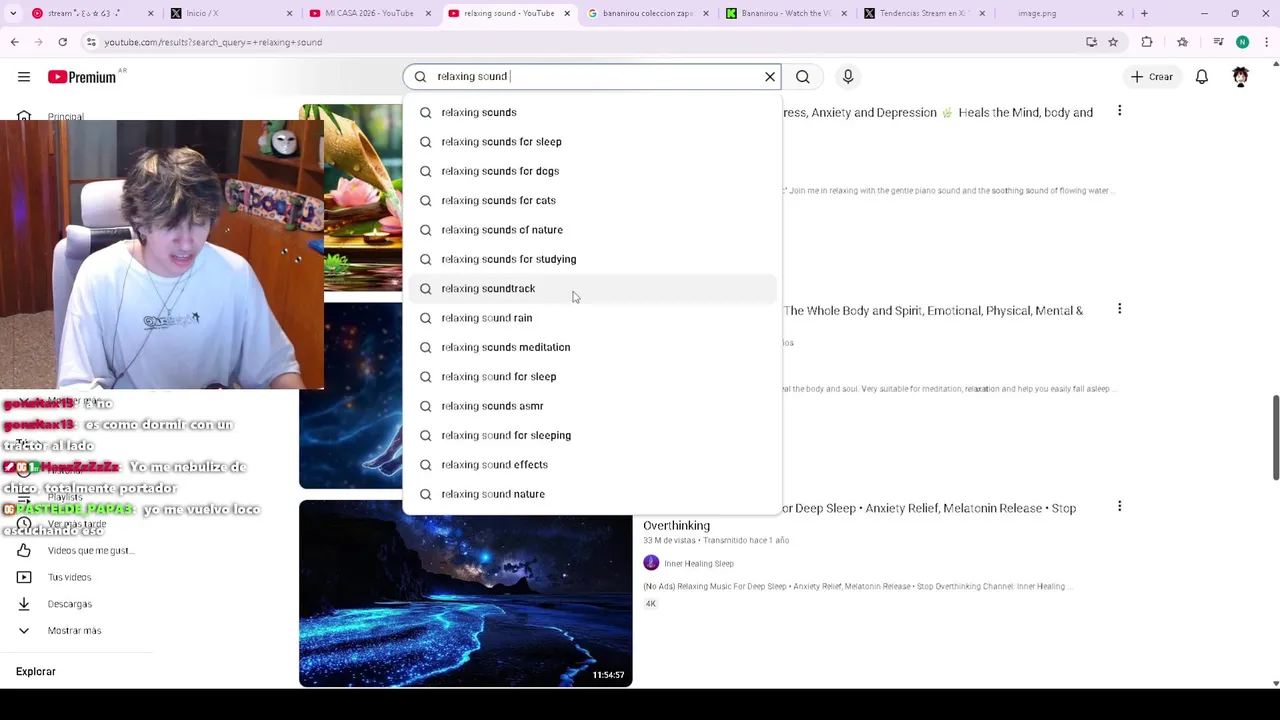The height and width of the screenshot is (720, 1280).
Task: Click inside the YouTube search field
Action: point(592,77)
